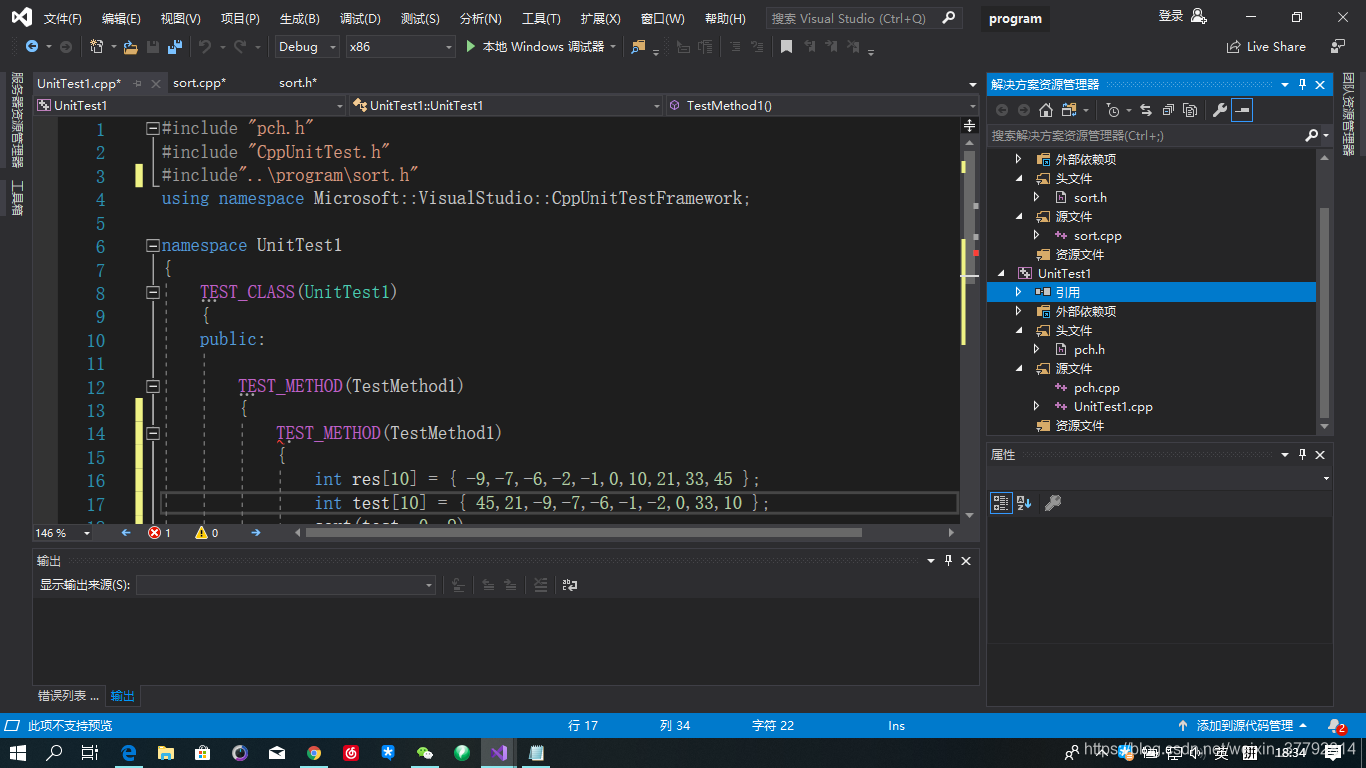Screen dimensions: 1366x768
Task: Switch between solution and folder views
Action: coord(1069,110)
